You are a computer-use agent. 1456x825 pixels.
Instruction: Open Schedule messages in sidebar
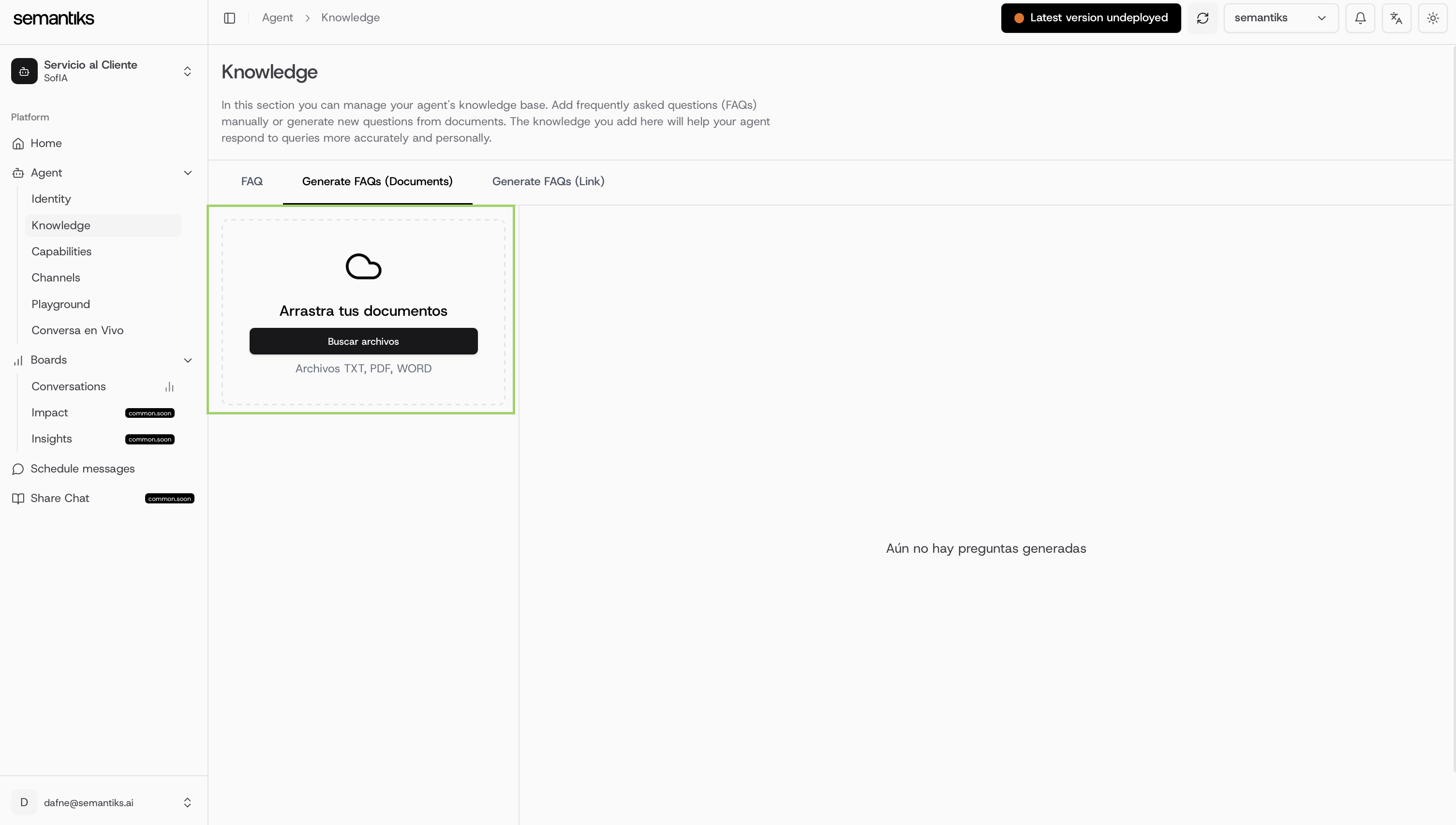point(83,469)
